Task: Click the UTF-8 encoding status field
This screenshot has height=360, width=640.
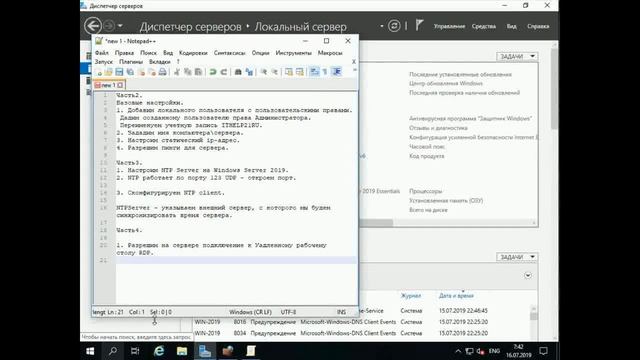Action: coord(288,312)
